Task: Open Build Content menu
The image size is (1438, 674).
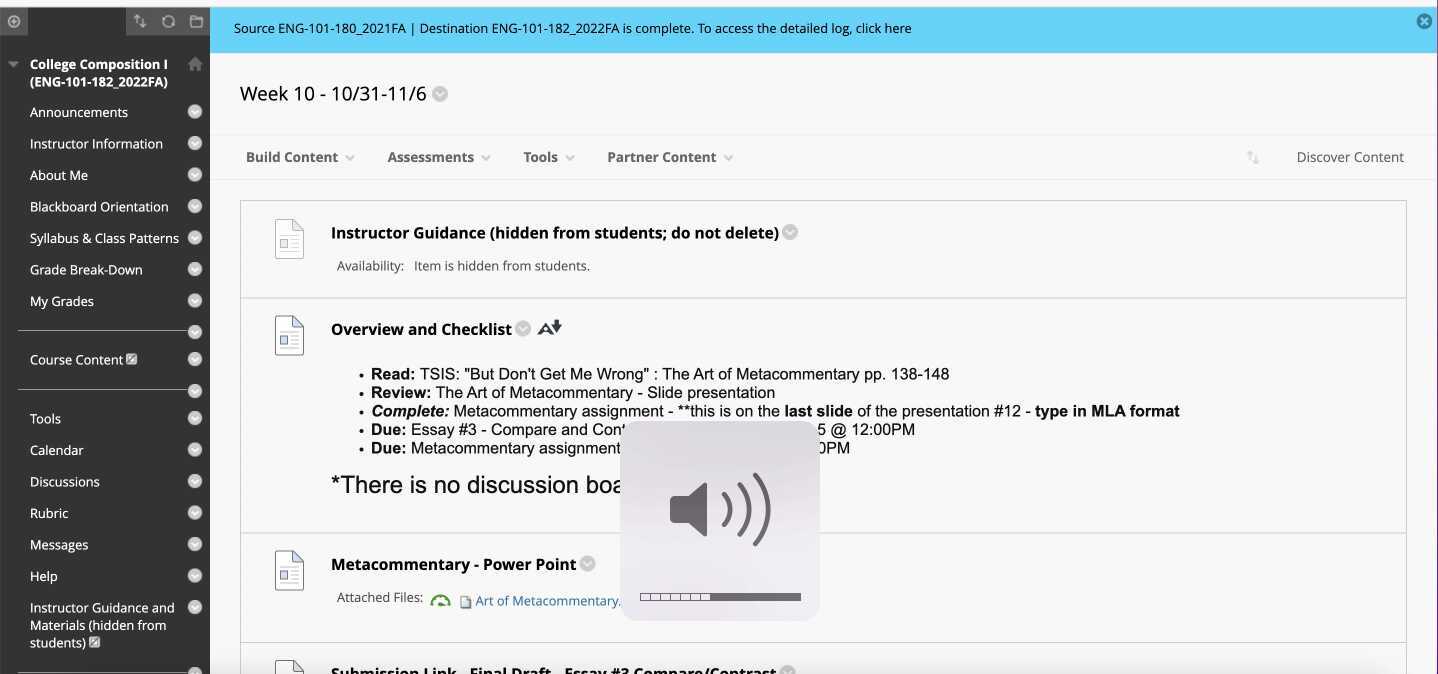Action: (x=300, y=157)
